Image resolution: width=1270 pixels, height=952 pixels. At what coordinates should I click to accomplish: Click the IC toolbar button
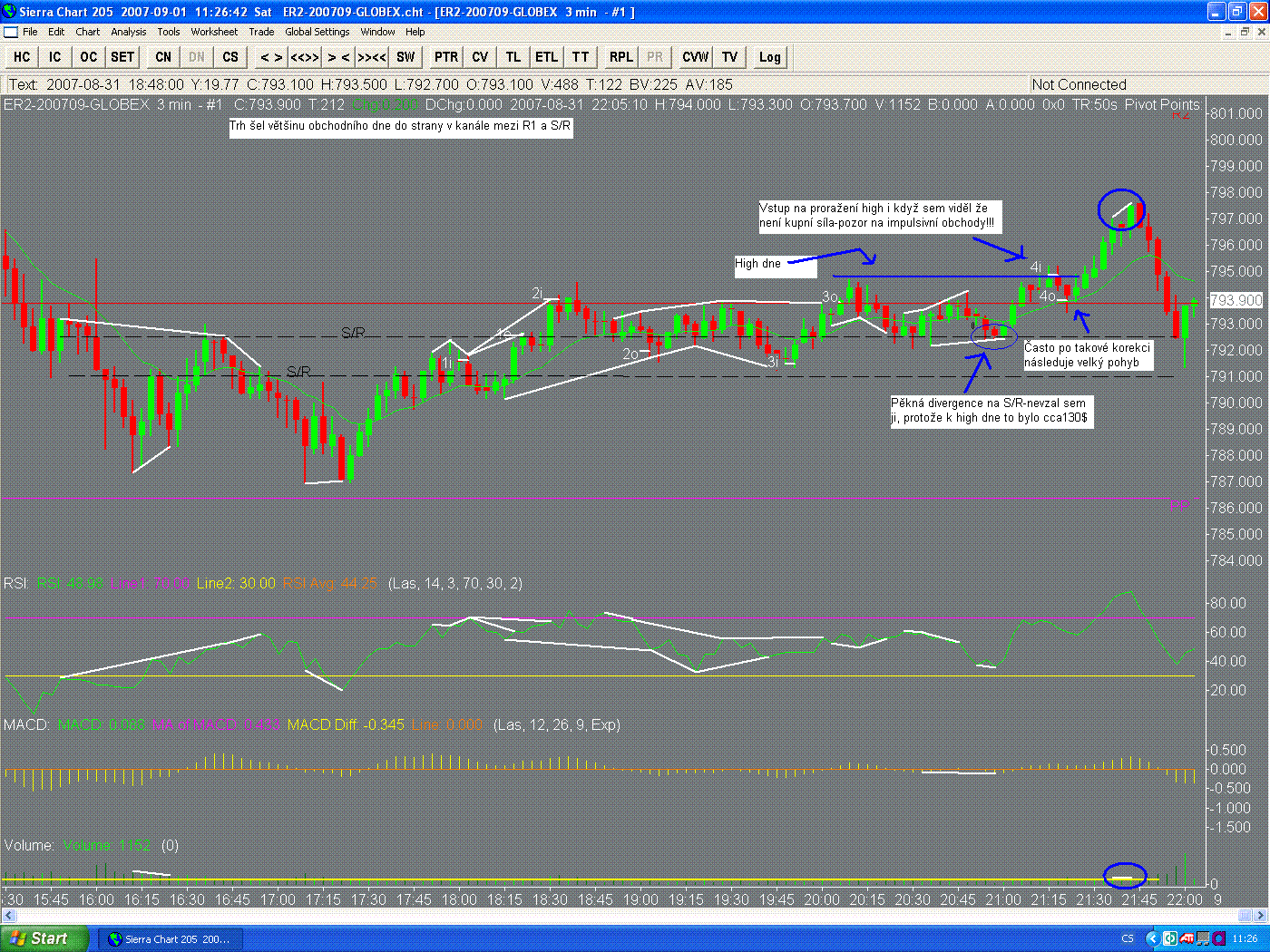(x=55, y=57)
